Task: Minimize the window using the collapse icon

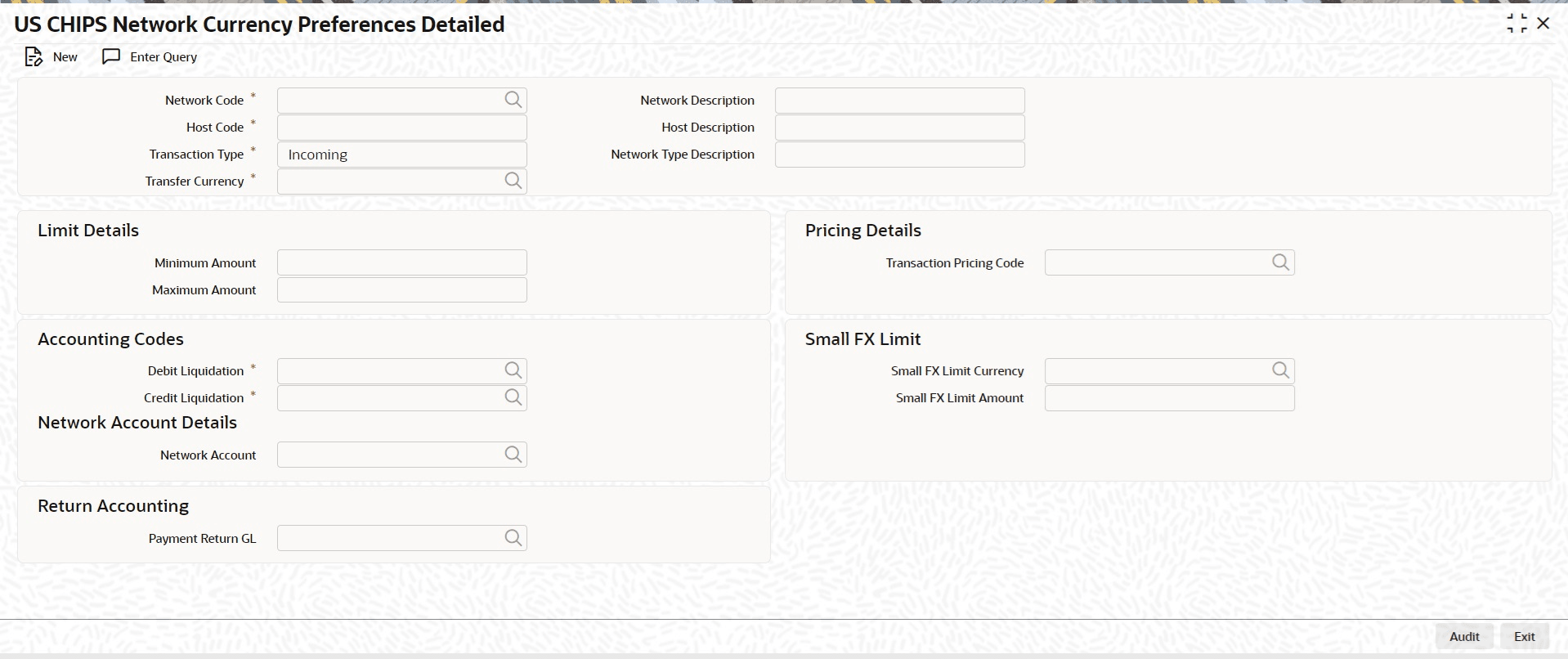Action: (1516, 24)
